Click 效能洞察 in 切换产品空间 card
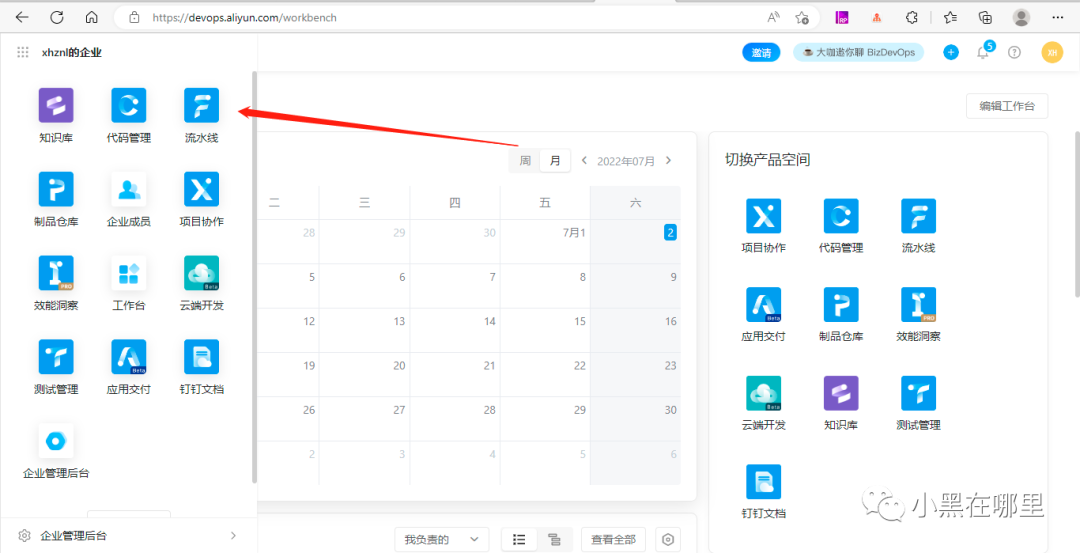The width and height of the screenshot is (1080, 553). (x=918, y=315)
